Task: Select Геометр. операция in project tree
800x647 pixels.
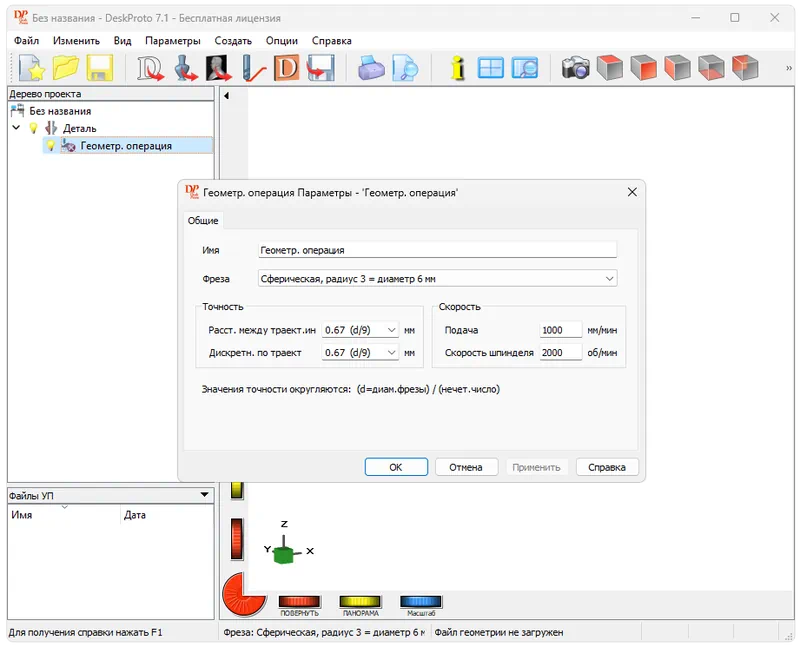Action: pos(126,146)
